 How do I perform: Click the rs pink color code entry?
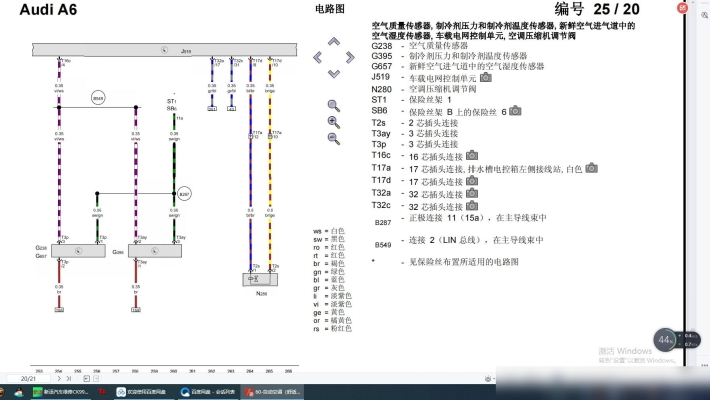pyautogui.click(x=332, y=328)
